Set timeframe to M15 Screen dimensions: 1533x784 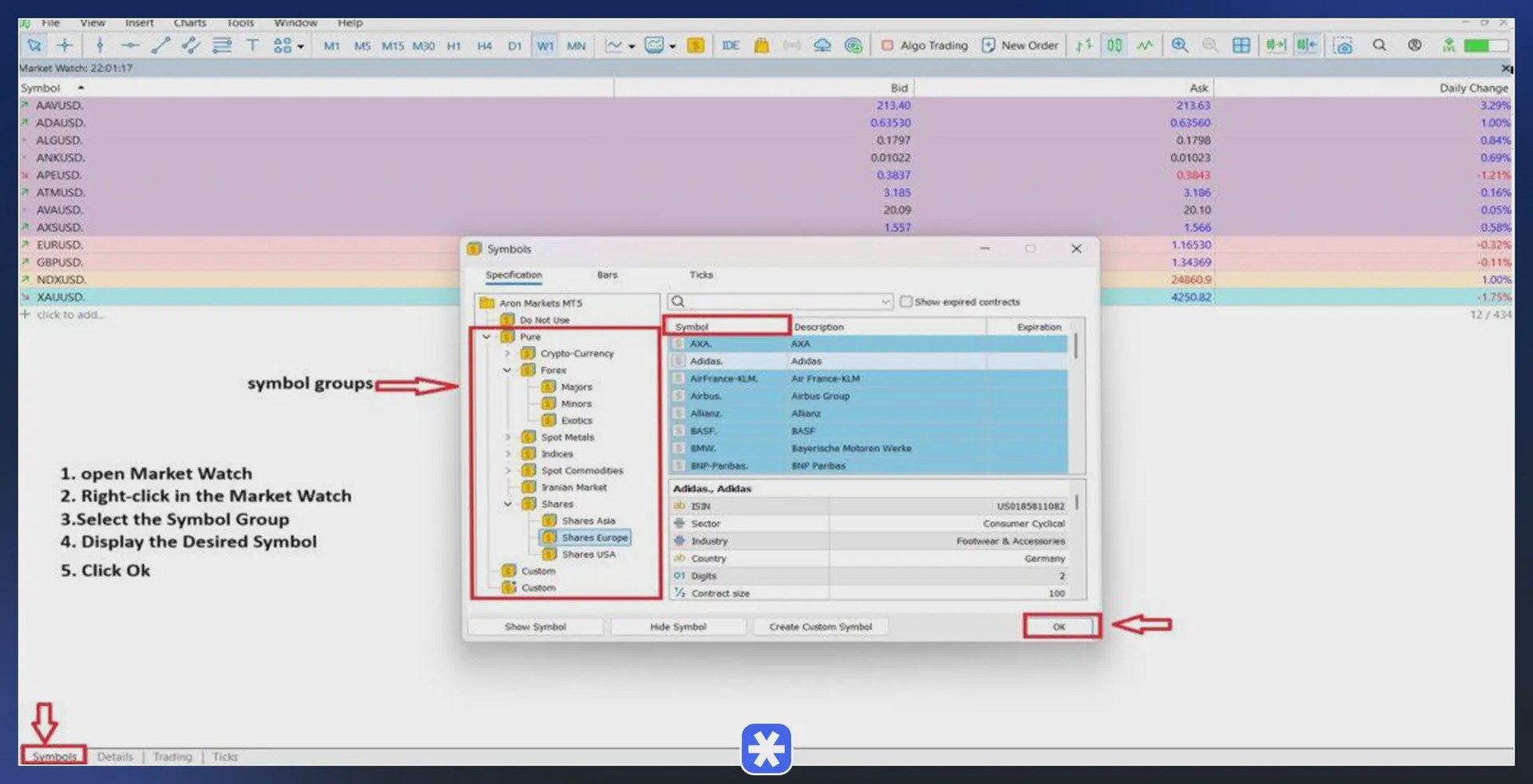393,46
